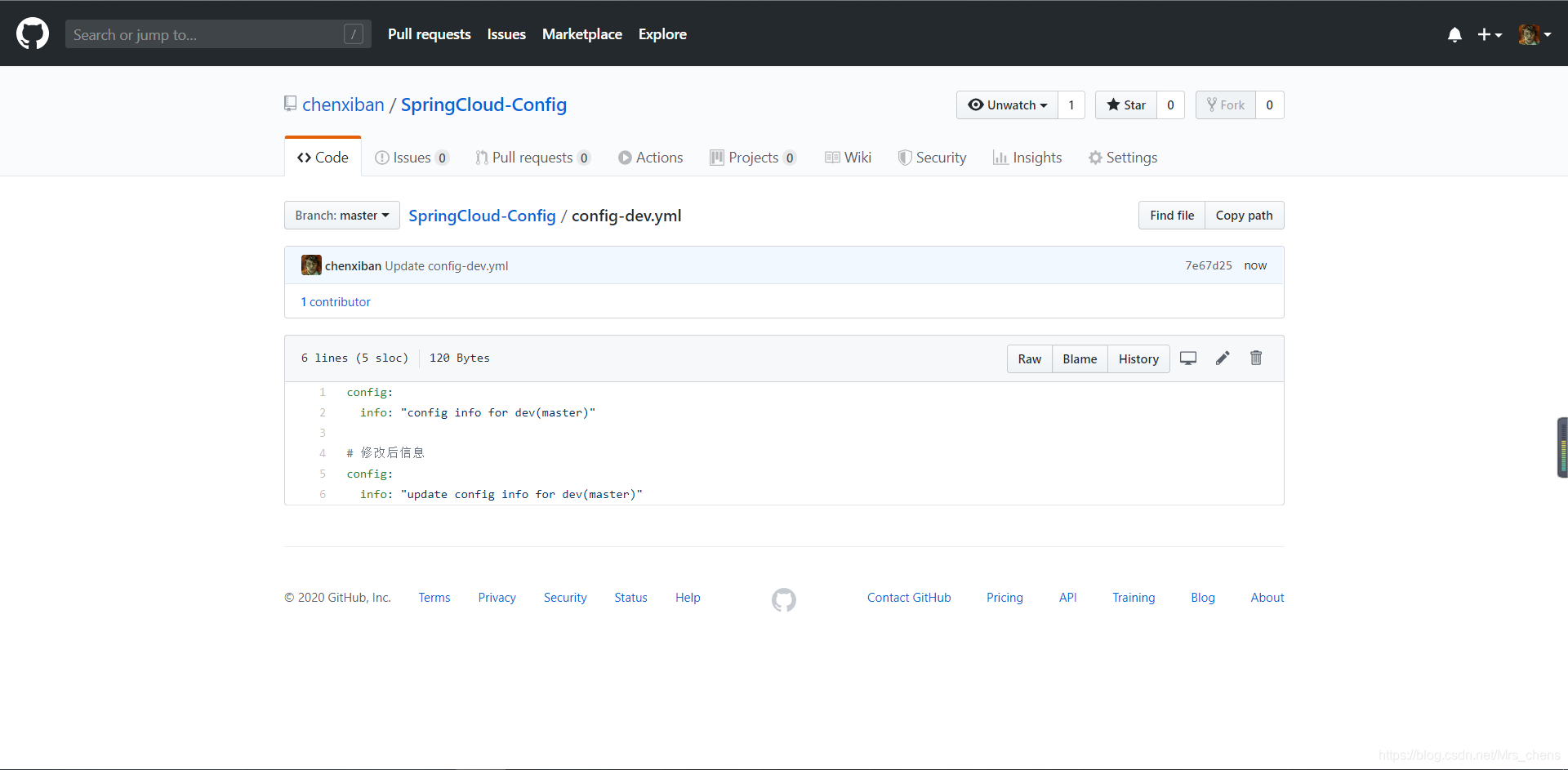Open the Unwatch dropdown
1568x770 pixels.
click(x=1007, y=105)
